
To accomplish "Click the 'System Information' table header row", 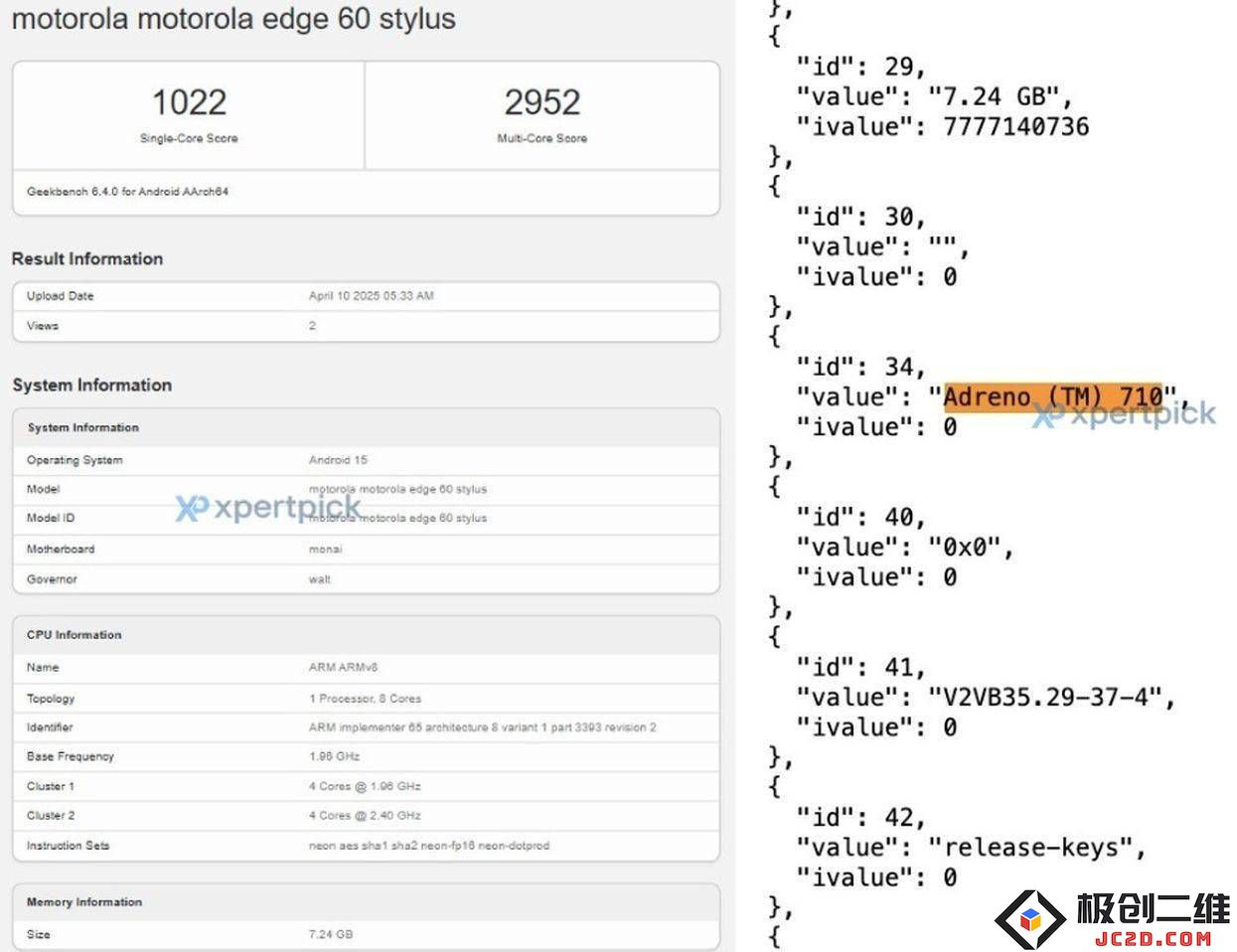I will click(366, 427).
